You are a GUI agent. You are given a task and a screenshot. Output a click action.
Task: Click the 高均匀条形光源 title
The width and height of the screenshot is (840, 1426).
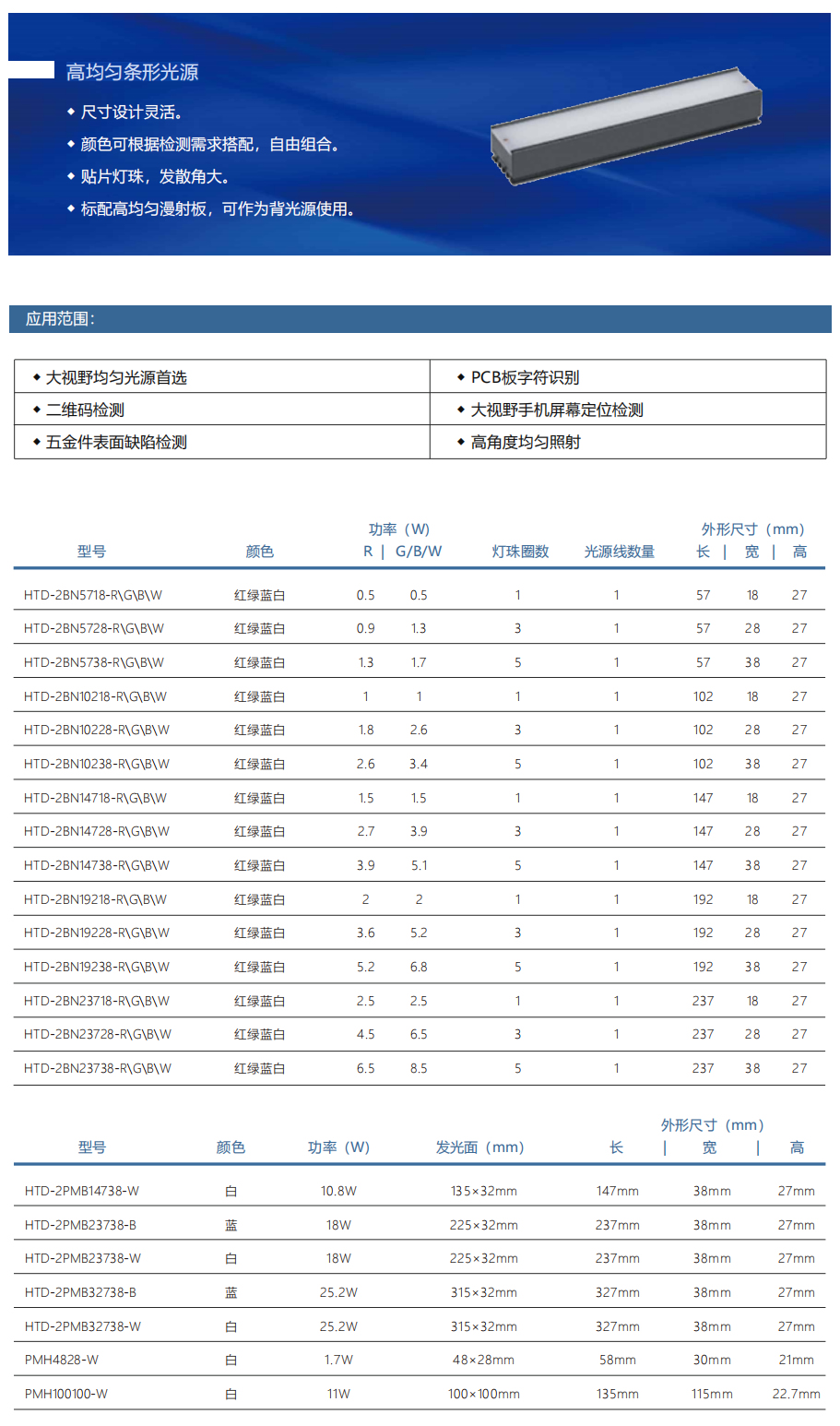click(132, 72)
